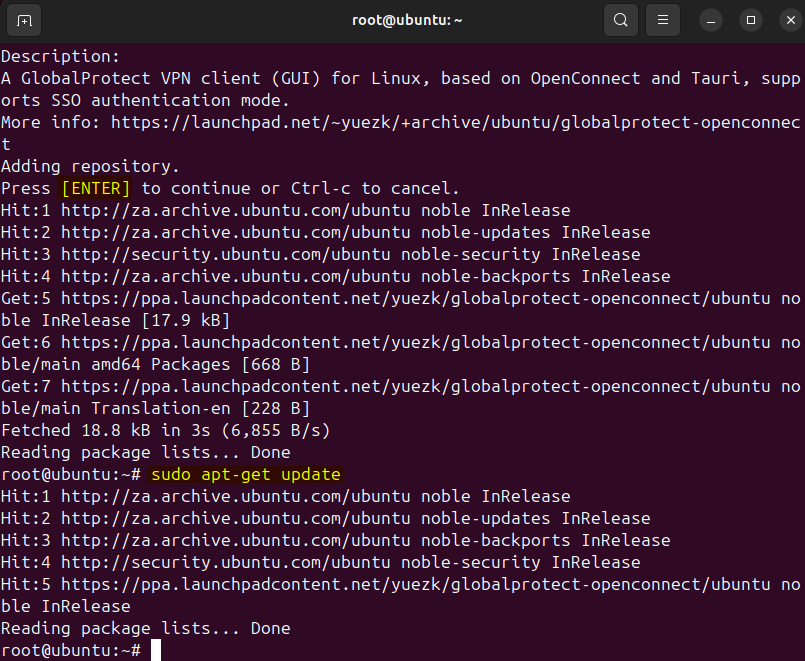Click the search magnifier icon
This screenshot has height=661, width=805.
[x=621, y=20]
